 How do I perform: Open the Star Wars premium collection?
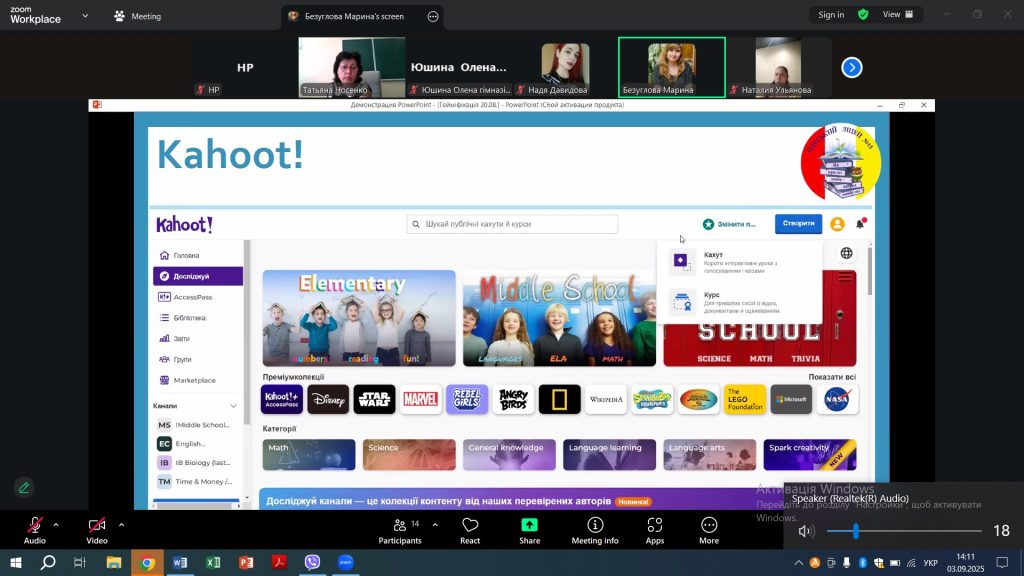[x=374, y=399]
